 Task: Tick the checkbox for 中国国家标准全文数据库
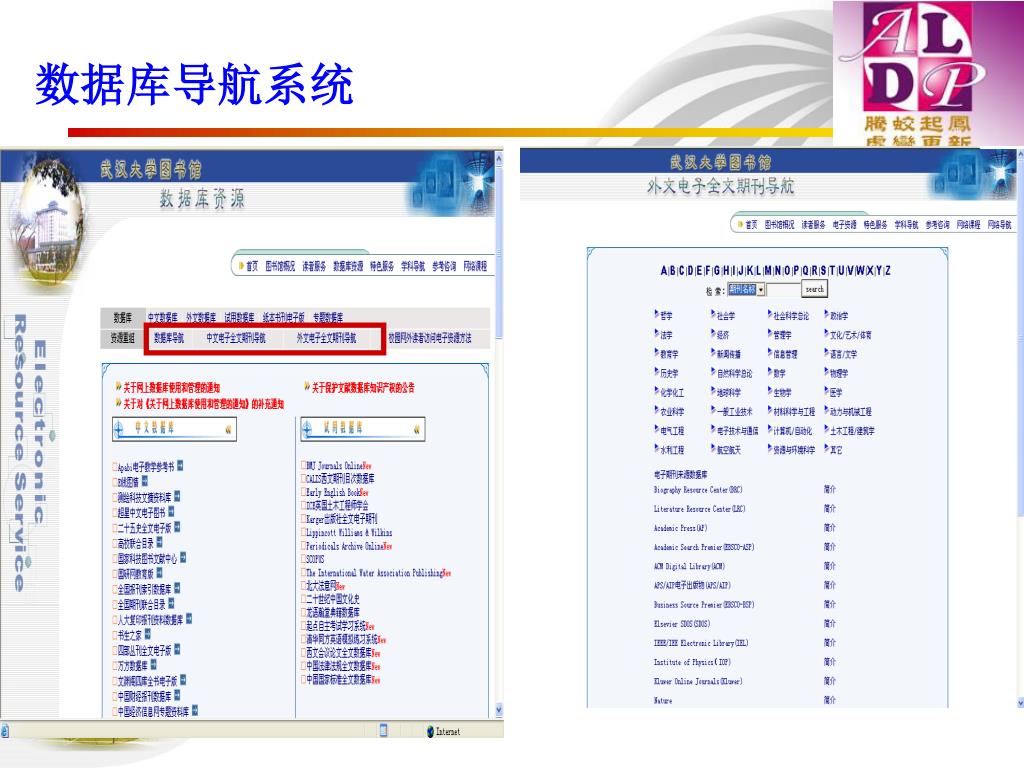pyautogui.click(x=304, y=679)
